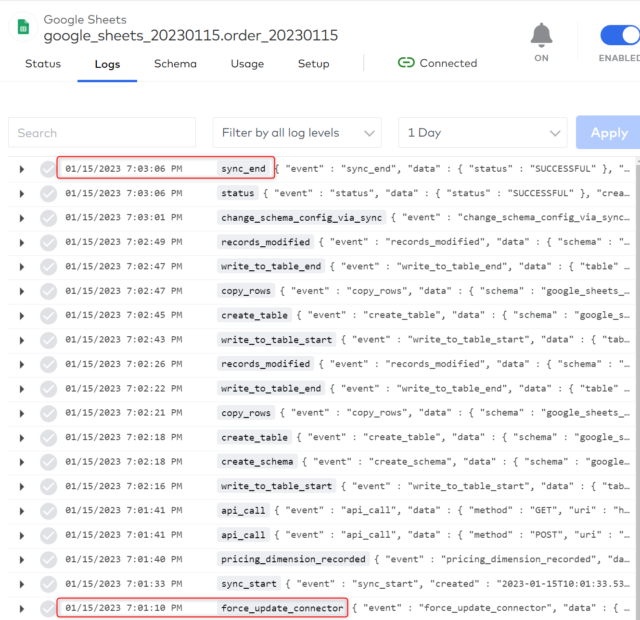Click the Google Sheets connector icon
The height and width of the screenshot is (620, 640).
coord(23,27)
